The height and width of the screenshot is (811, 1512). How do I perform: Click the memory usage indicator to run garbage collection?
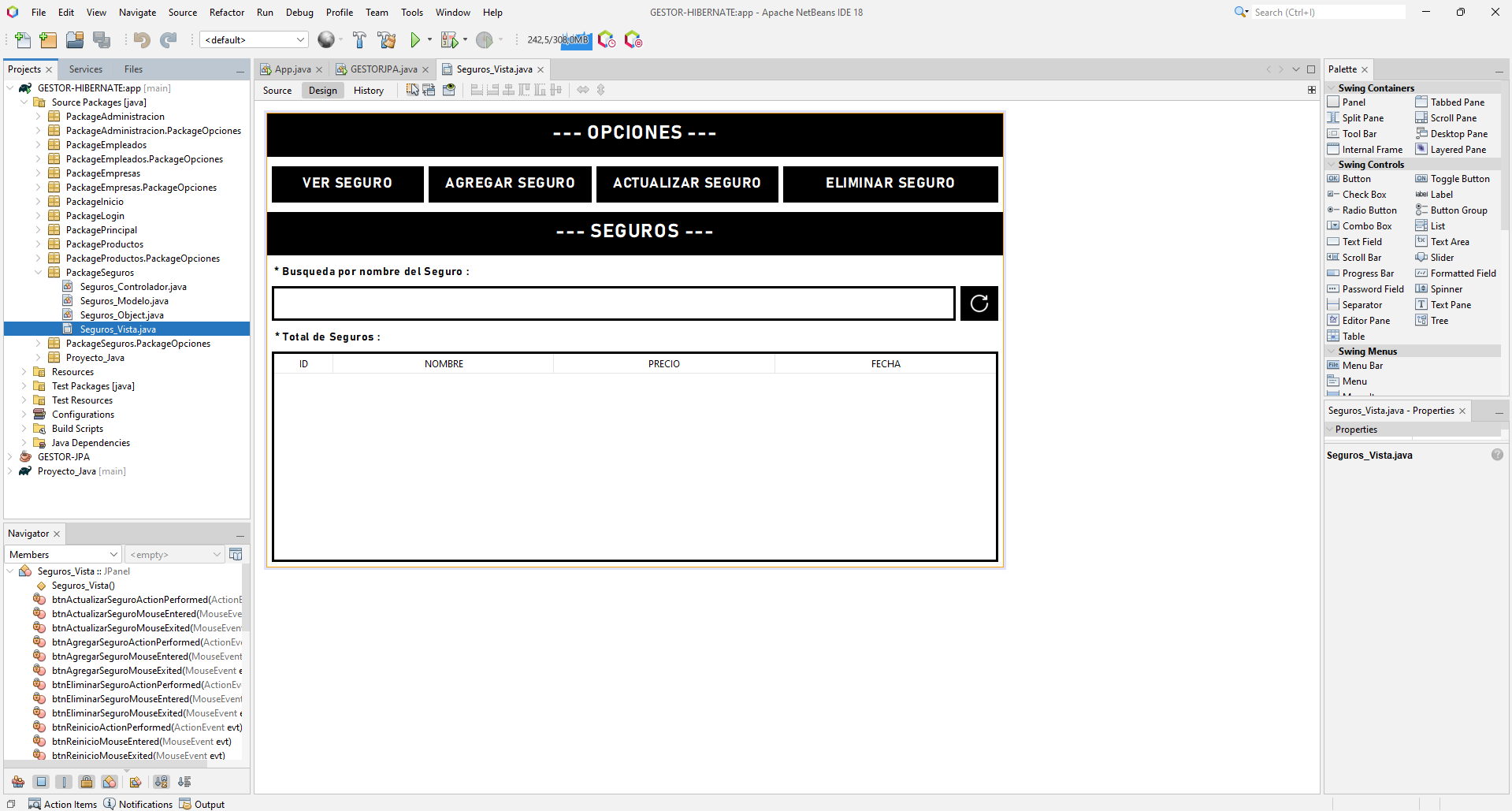(558, 39)
